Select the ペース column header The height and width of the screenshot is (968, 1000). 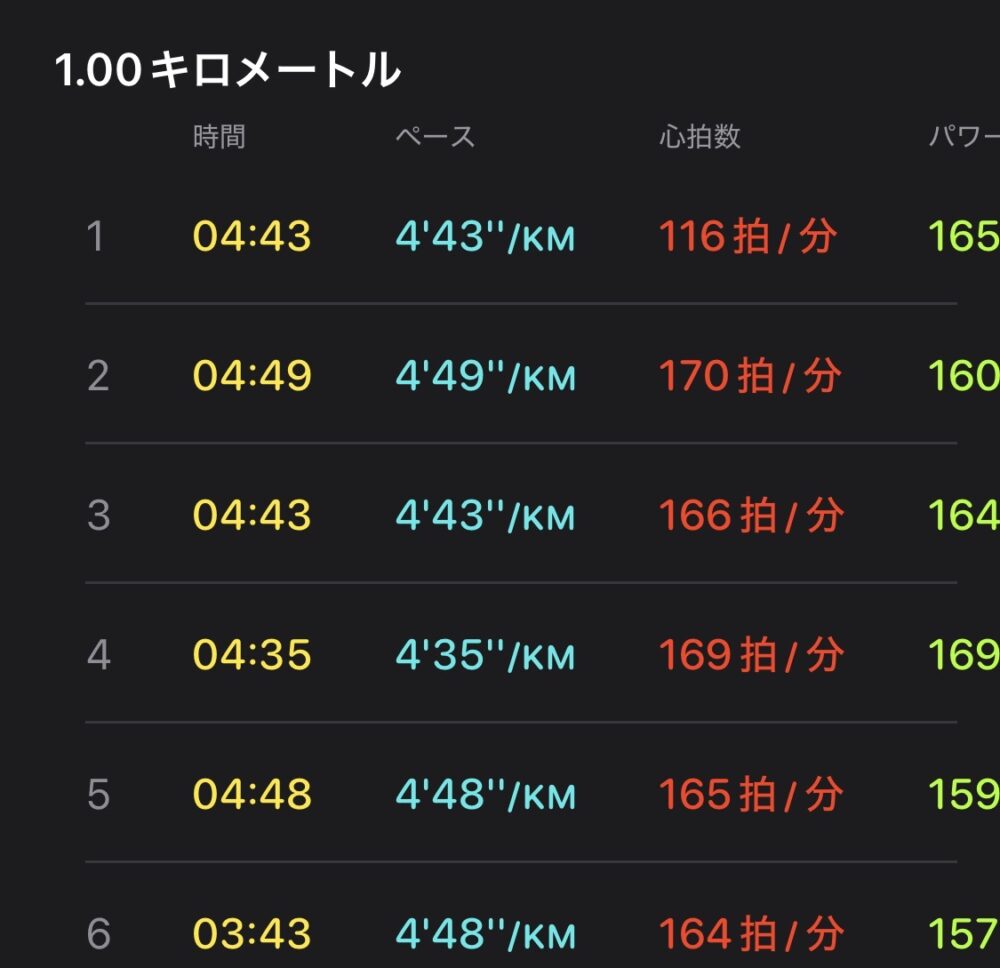(x=435, y=136)
